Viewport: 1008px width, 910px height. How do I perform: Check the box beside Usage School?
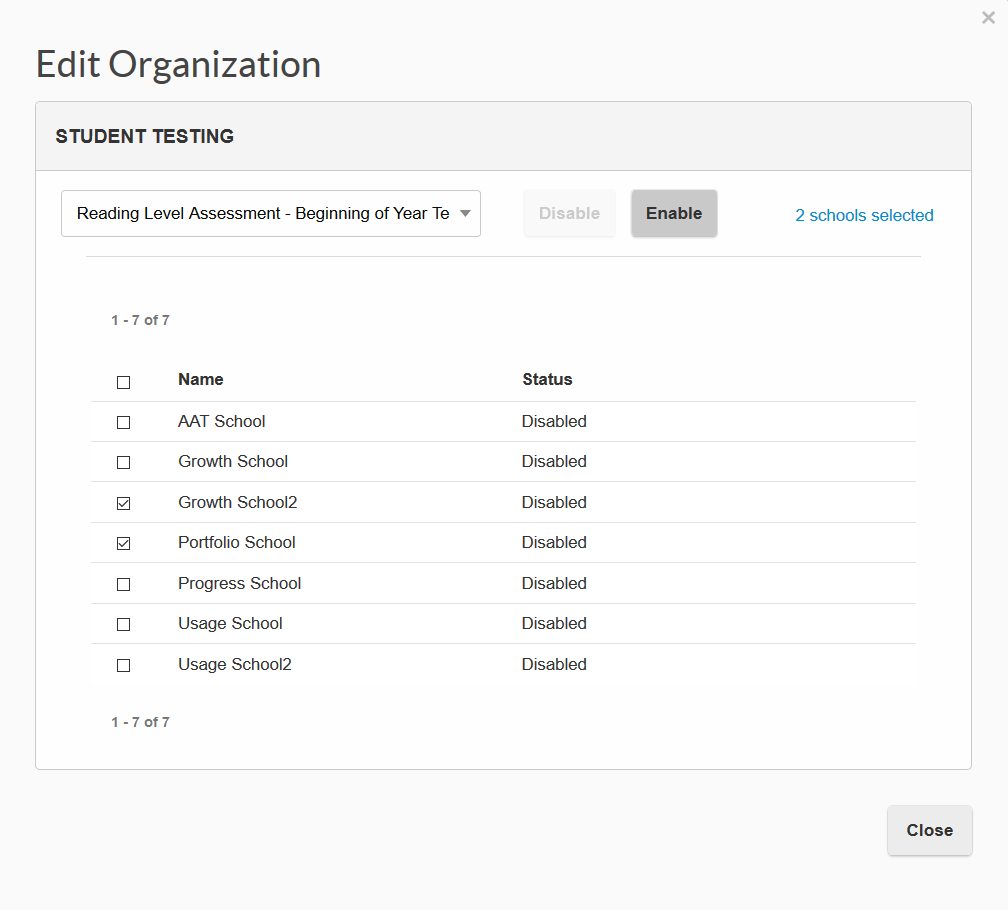pos(123,624)
